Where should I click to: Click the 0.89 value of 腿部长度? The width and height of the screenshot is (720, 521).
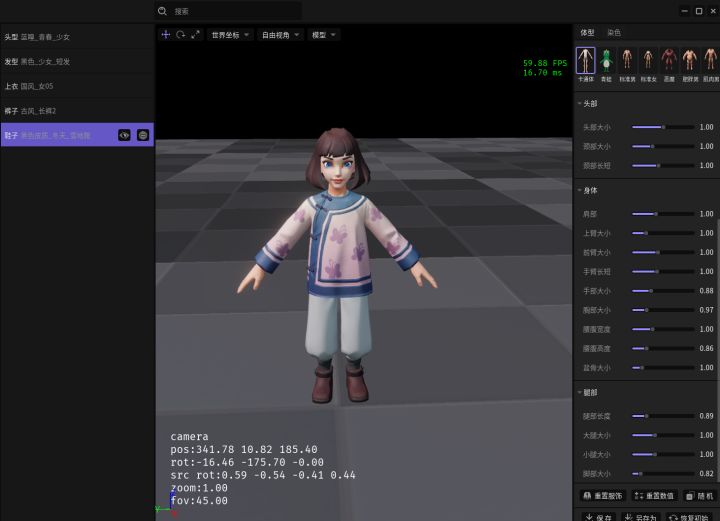[x=706, y=416]
